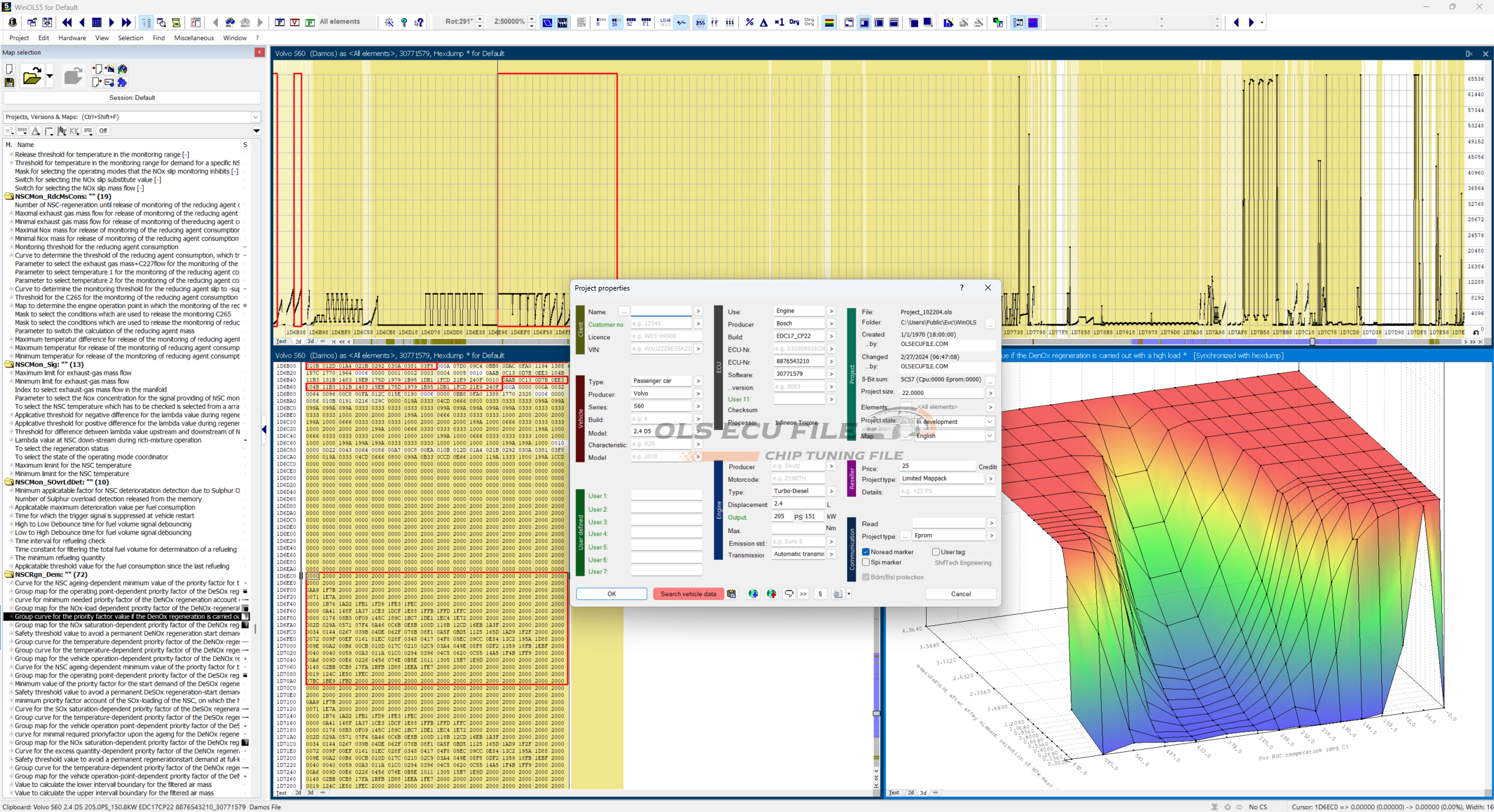The height and width of the screenshot is (812, 1494).
Task: Toggle the Off button in Map selection
Action: [x=103, y=131]
